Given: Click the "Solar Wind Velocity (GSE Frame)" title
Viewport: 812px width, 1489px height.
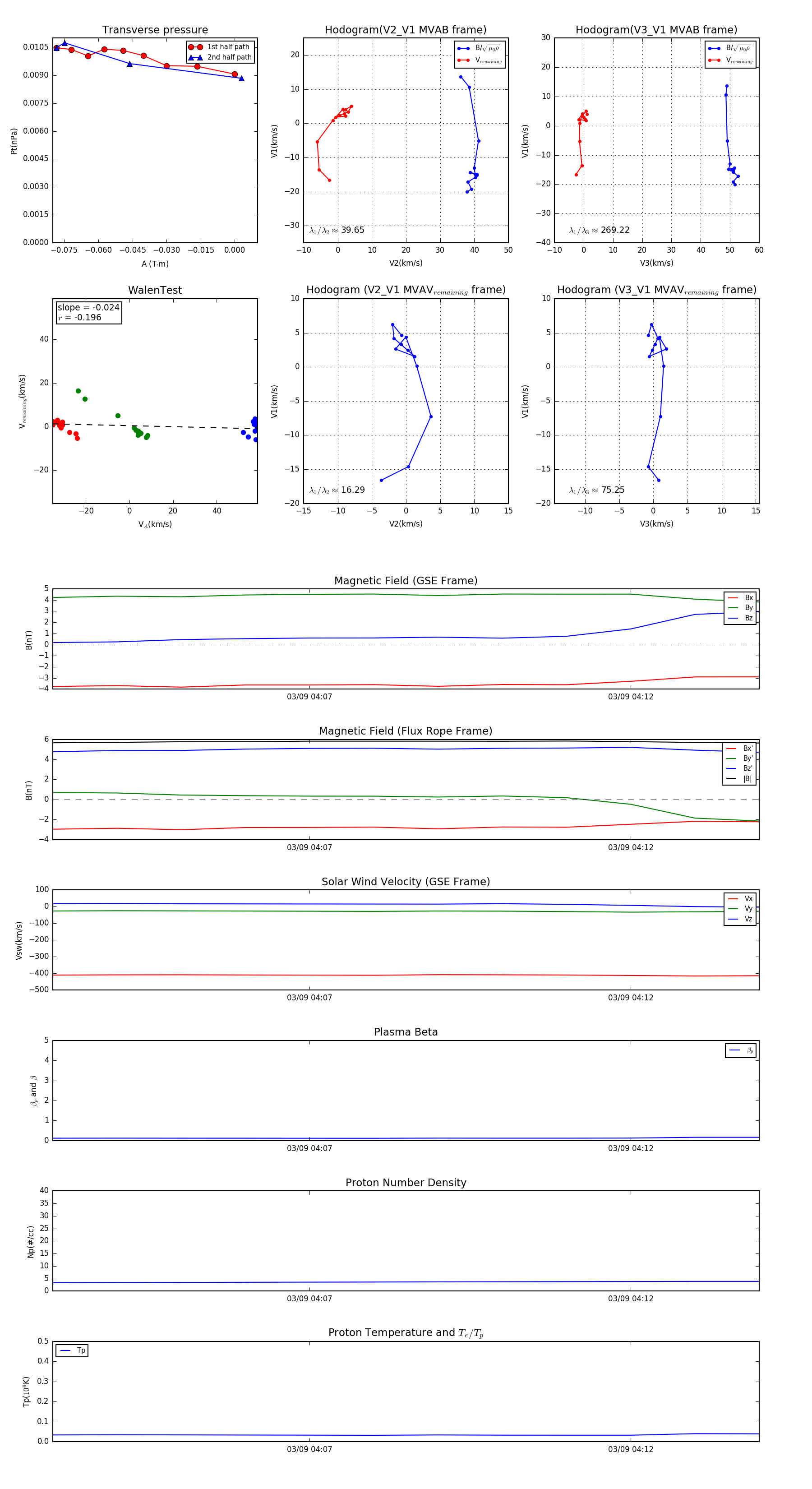Looking at the screenshot, I should [x=406, y=882].
